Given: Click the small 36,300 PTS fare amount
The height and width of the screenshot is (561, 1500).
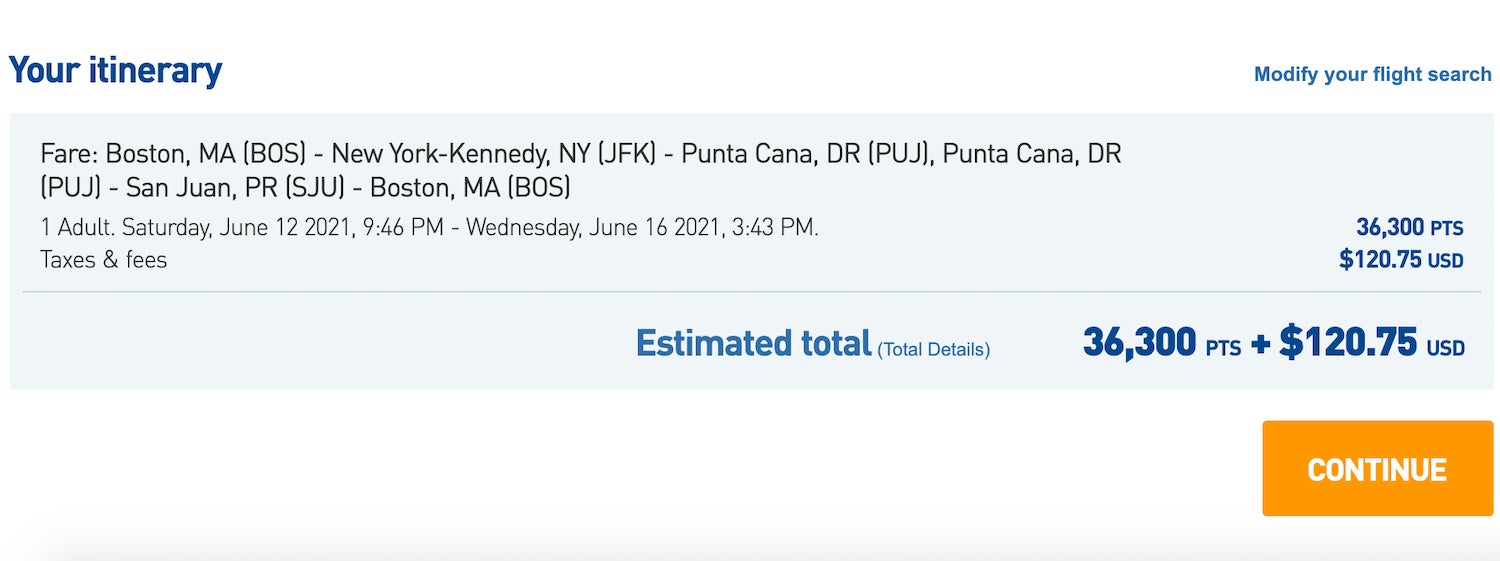Looking at the screenshot, I should pyautogui.click(x=1409, y=227).
